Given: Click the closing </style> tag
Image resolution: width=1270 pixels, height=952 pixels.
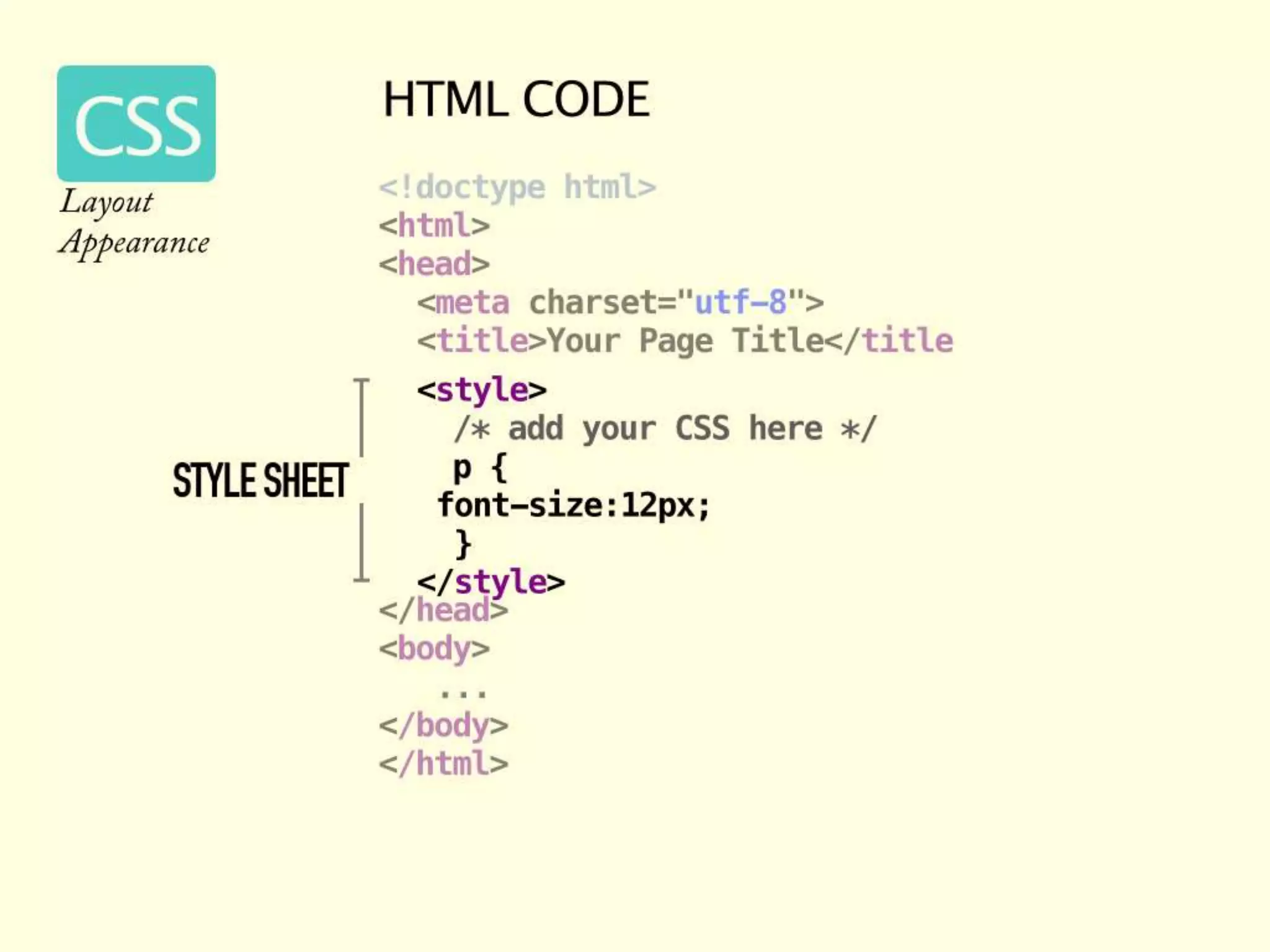Looking at the screenshot, I should pos(491,583).
